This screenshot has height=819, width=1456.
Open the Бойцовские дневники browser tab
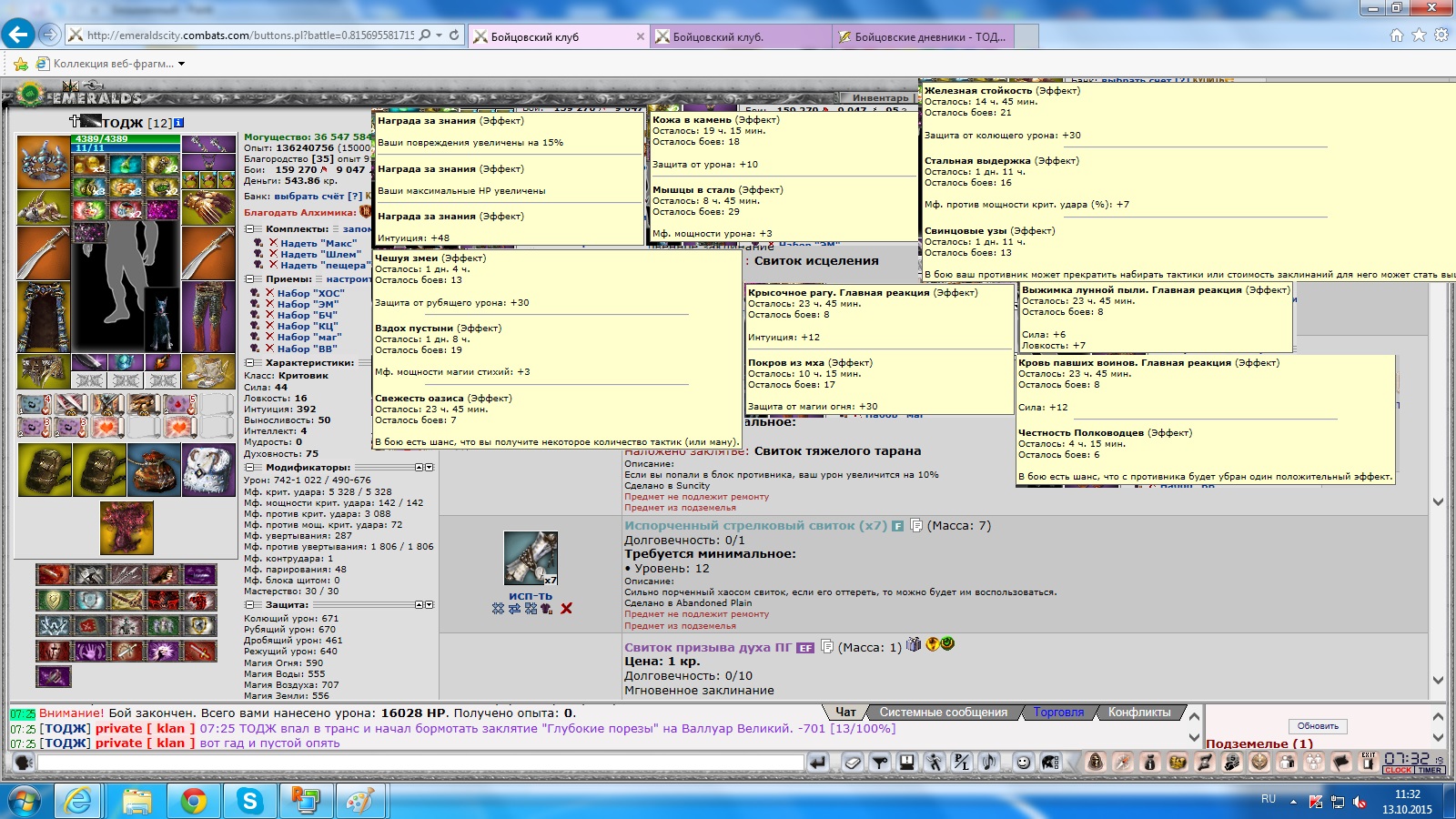coord(923,36)
